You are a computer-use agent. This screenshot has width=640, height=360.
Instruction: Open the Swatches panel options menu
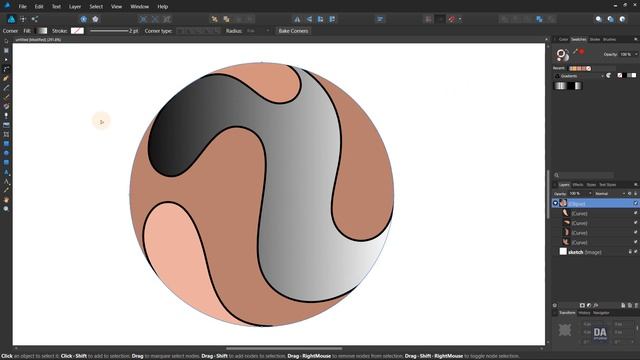[x=636, y=40]
